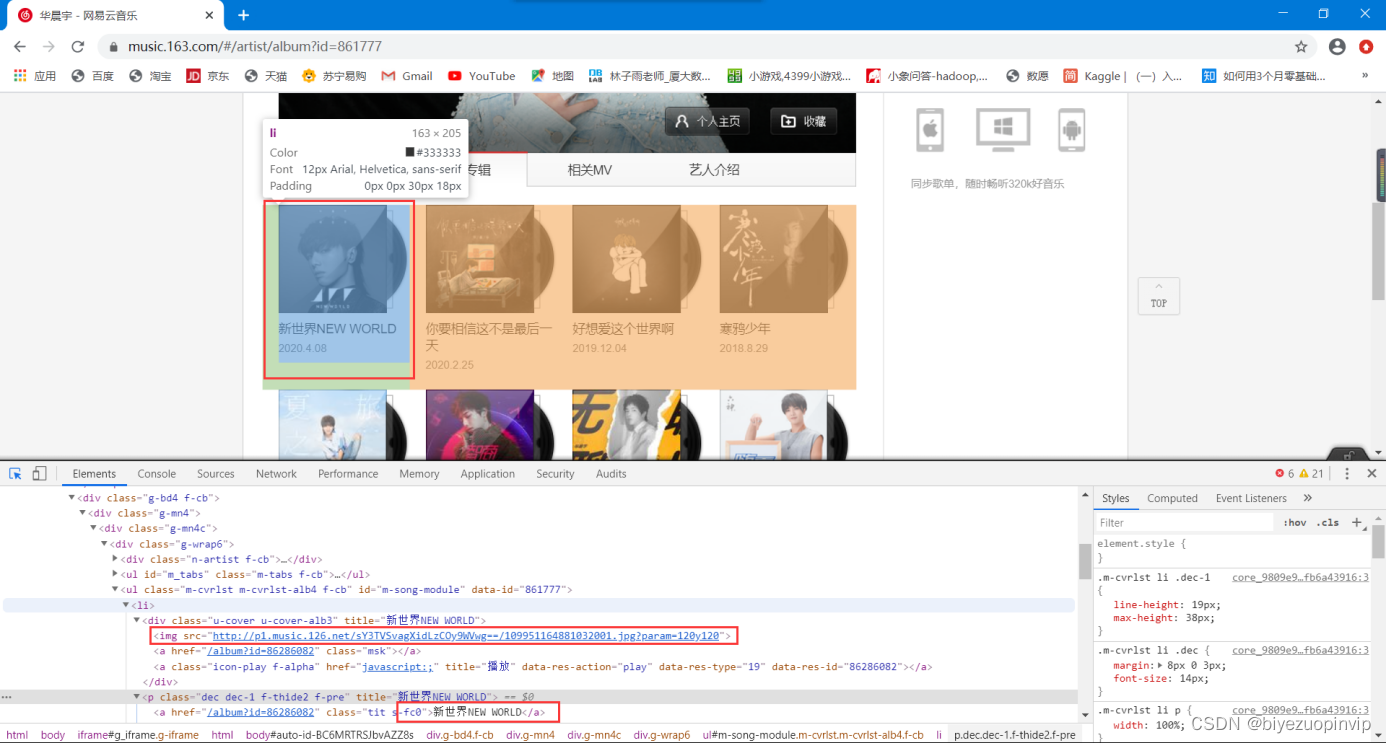Show more Styles pane tabs chevron

tap(1307, 498)
